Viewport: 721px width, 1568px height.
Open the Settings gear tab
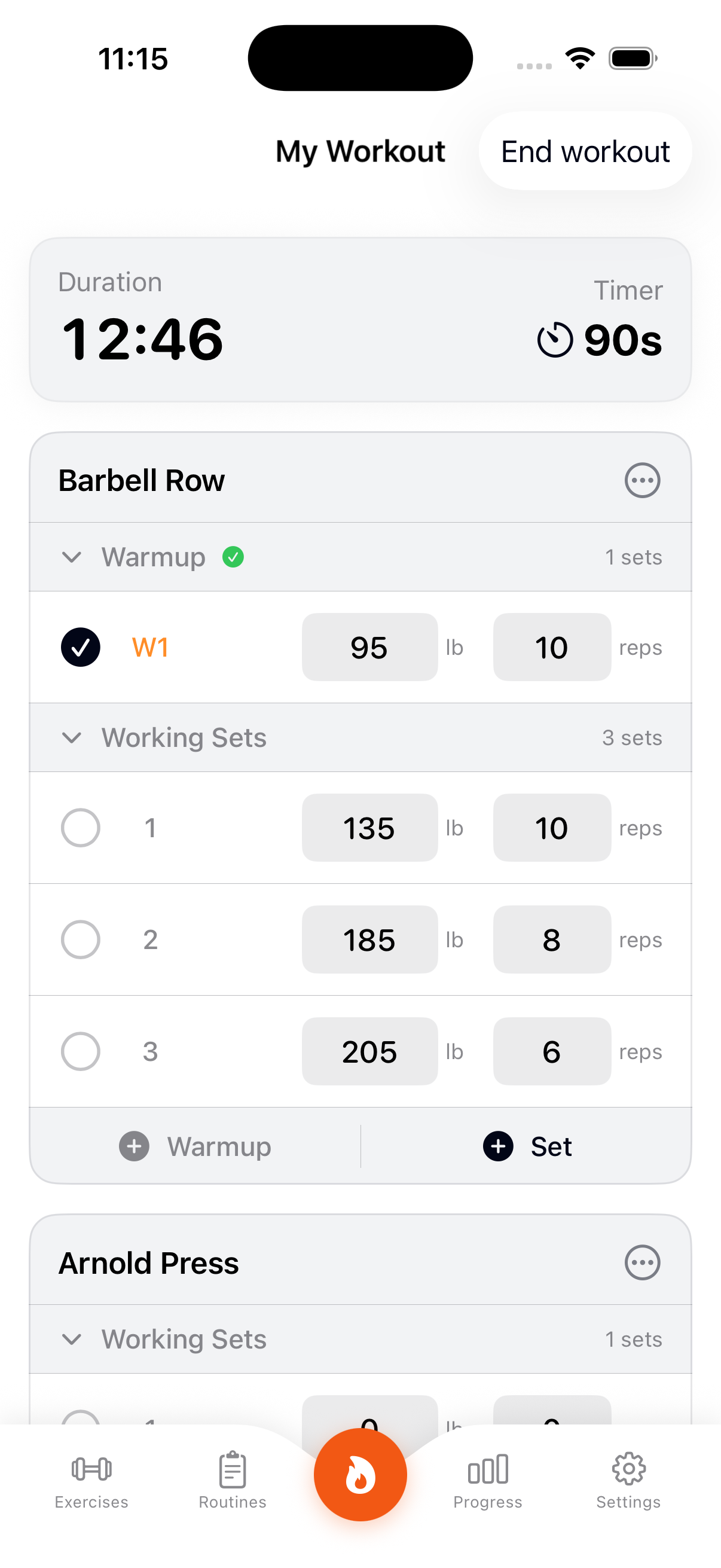click(x=628, y=1479)
